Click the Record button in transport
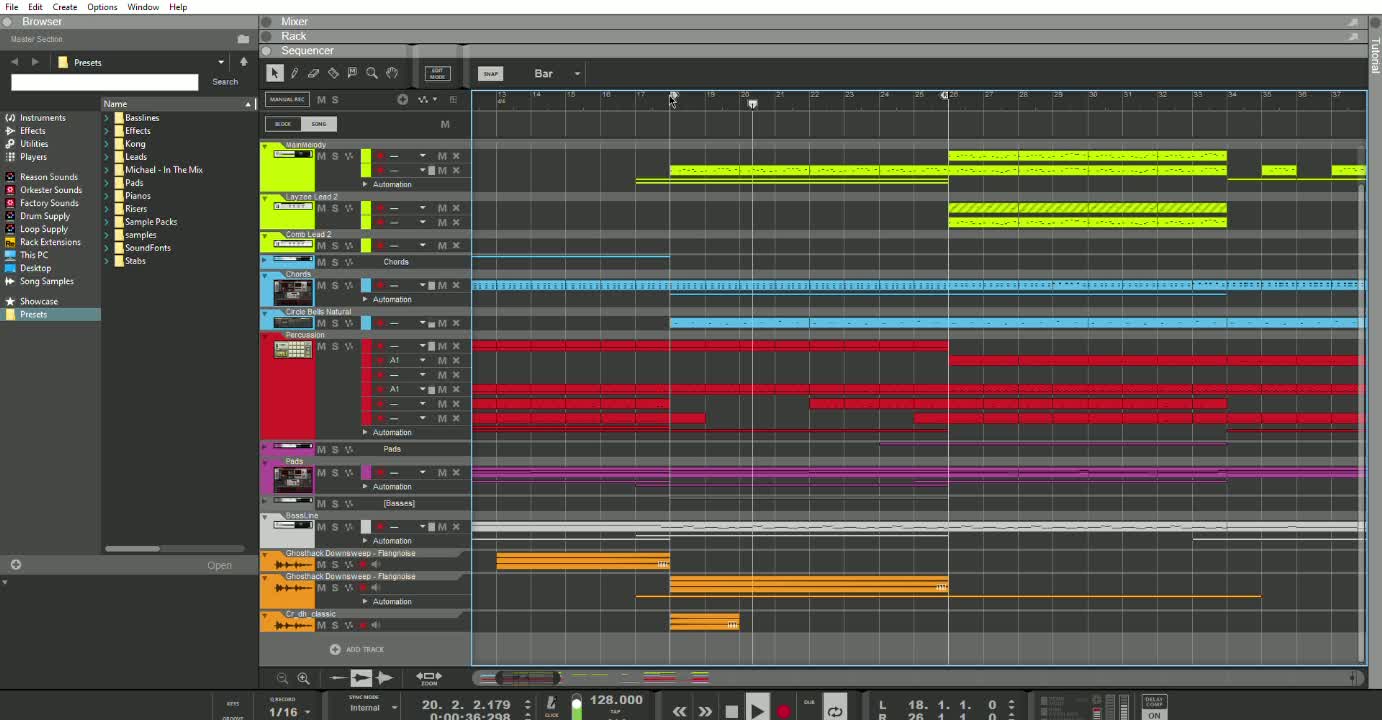Screen dimensions: 1382x720 (783, 711)
